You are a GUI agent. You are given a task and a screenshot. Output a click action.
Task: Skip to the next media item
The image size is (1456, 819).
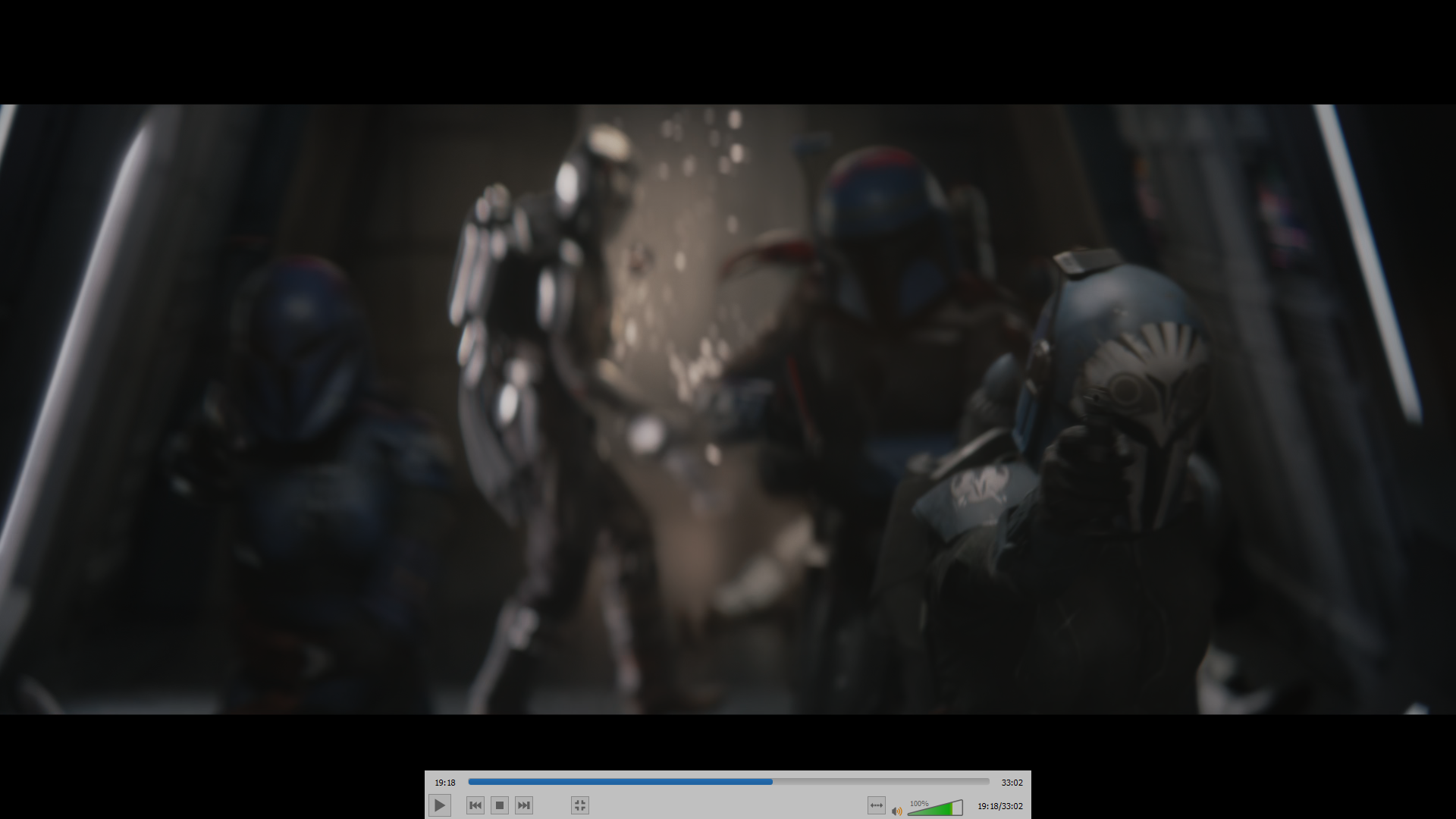(524, 805)
